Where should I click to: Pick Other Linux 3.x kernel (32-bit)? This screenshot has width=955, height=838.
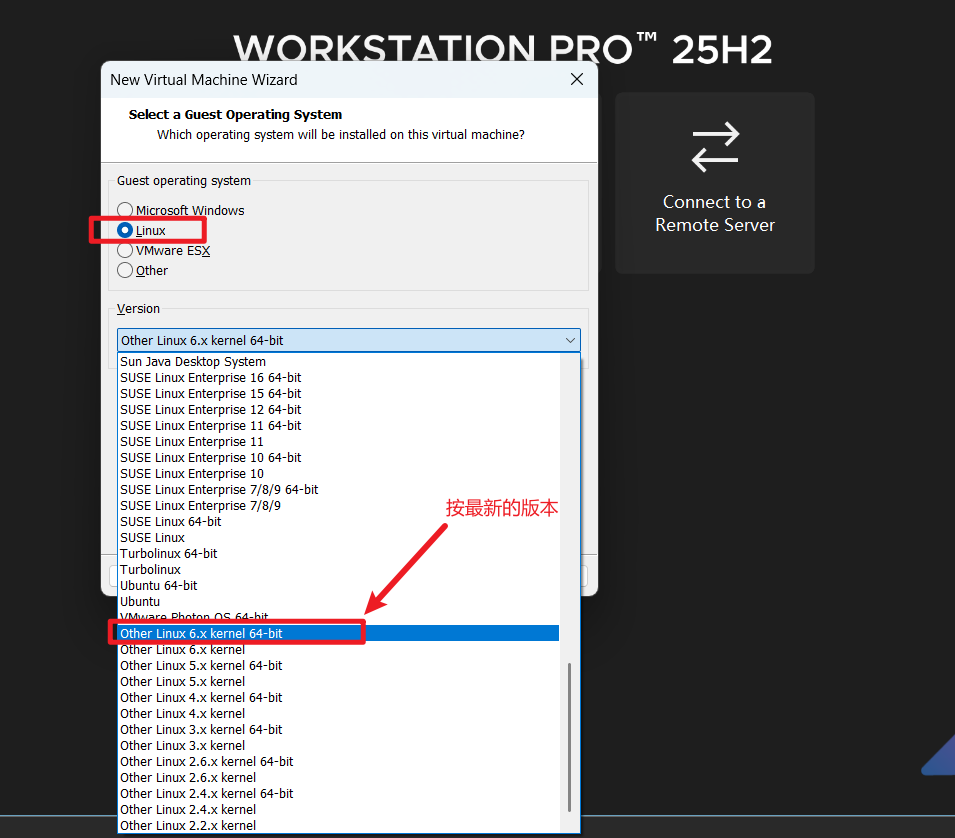click(339, 745)
